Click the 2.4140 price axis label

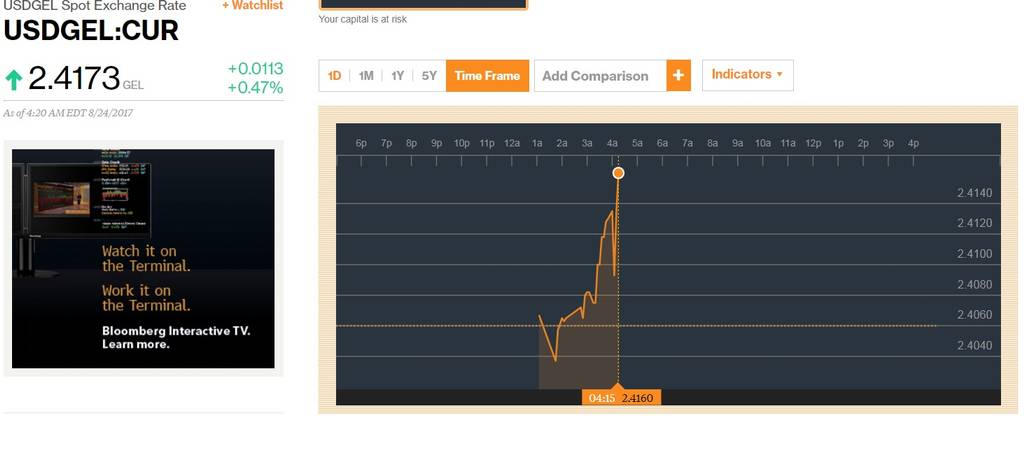[974, 193]
